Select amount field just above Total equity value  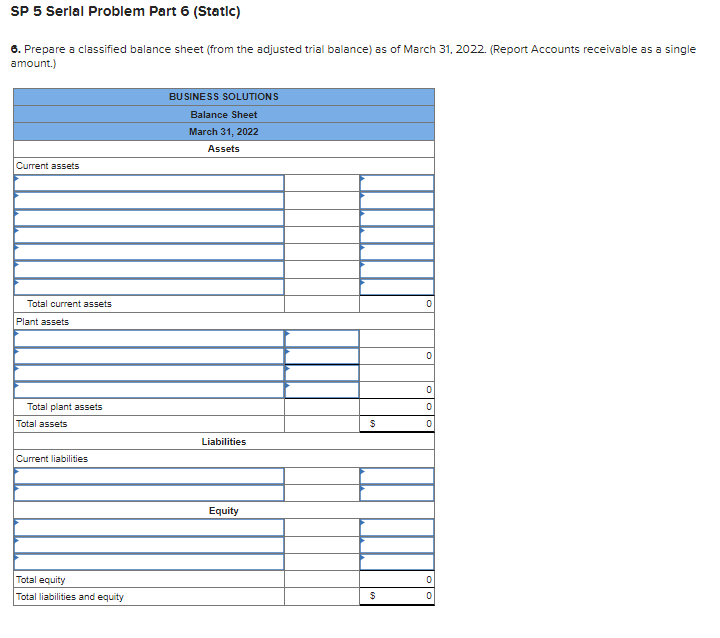(x=397, y=562)
